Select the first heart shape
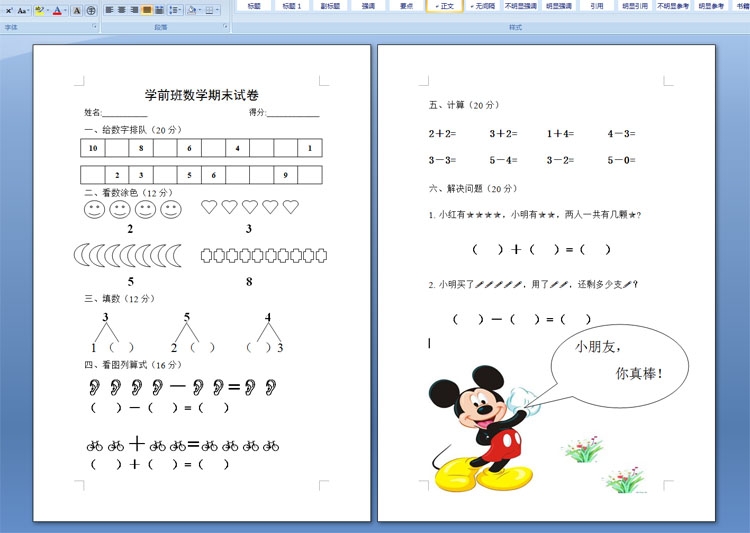The width and height of the screenshot is (750, 533). pos(209,207)
